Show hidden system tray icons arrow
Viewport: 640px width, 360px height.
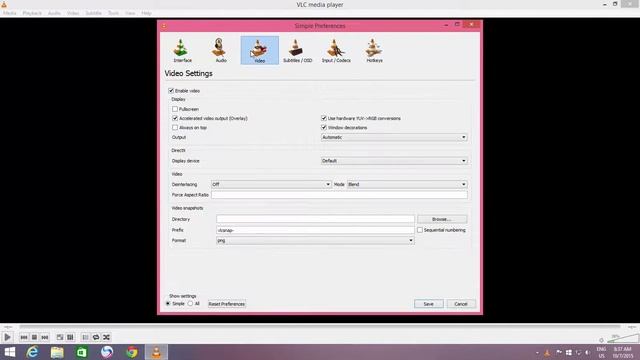point(537,353)
